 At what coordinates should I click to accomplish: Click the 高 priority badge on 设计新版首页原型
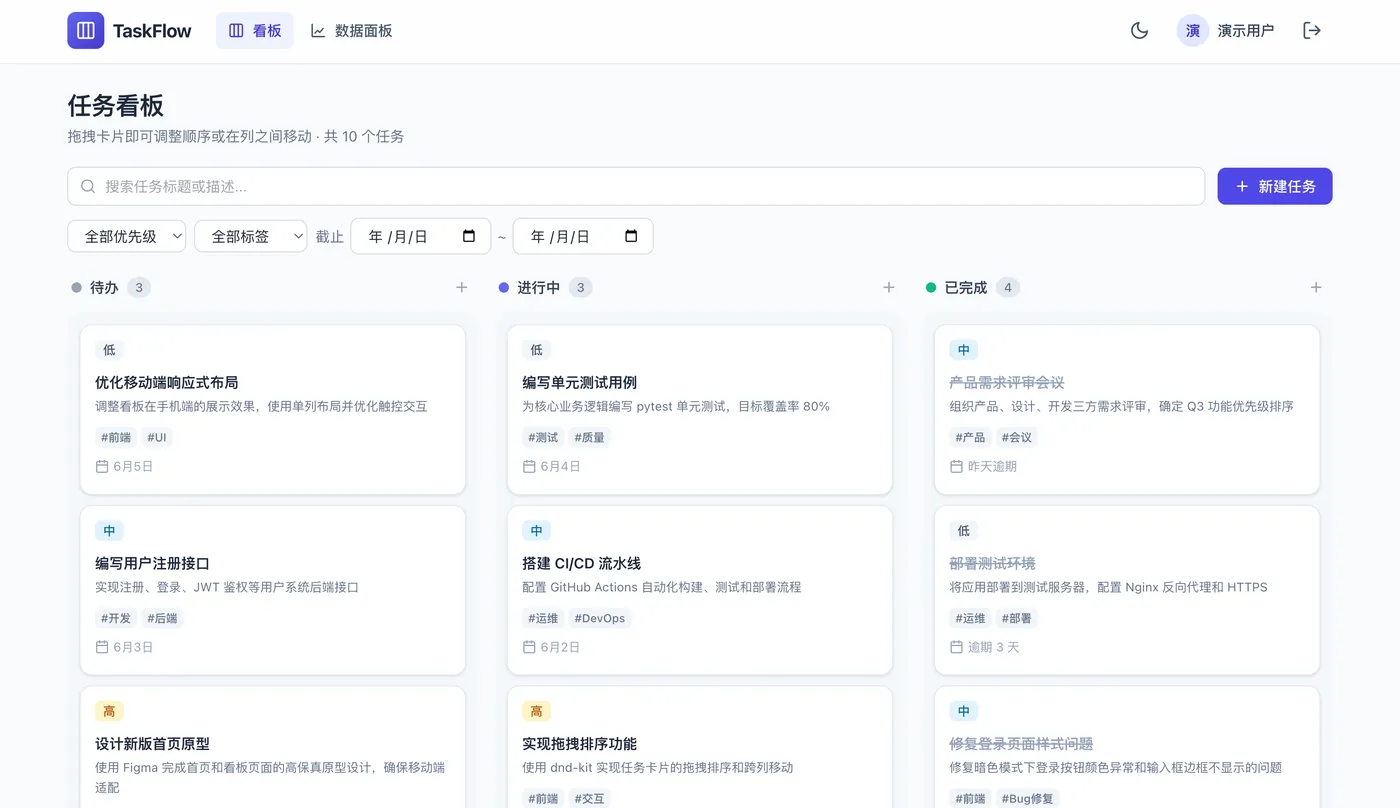[109, 711]
